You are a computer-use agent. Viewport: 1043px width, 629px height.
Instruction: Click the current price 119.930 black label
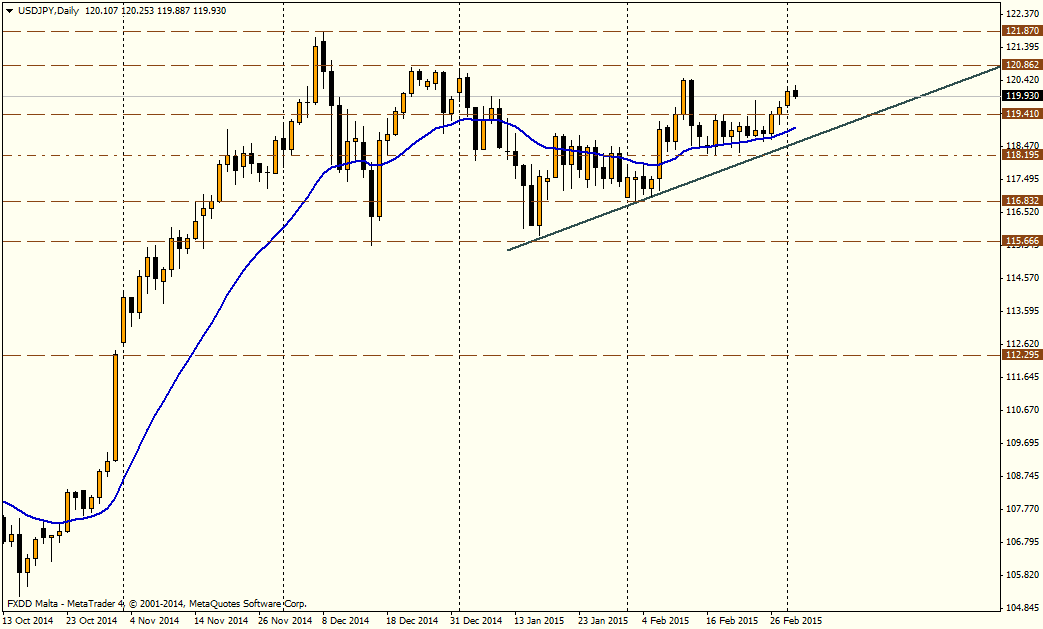coord(1021,96)
